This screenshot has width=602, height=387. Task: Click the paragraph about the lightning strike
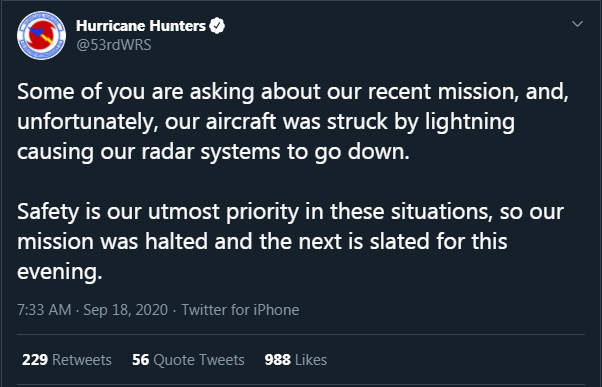click(x=293, y=122)
